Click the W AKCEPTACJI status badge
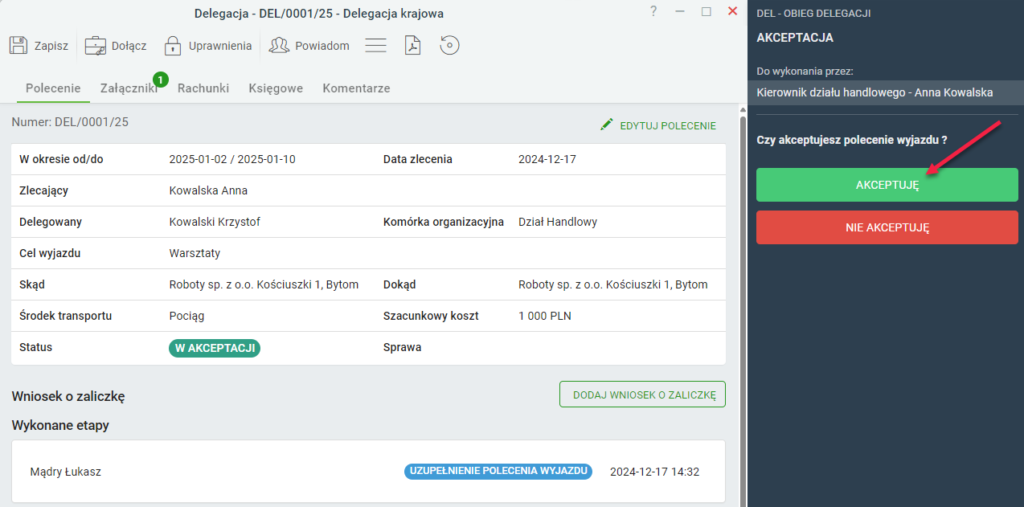Viewport: 1024px width, 507px height. coord(215,348)
